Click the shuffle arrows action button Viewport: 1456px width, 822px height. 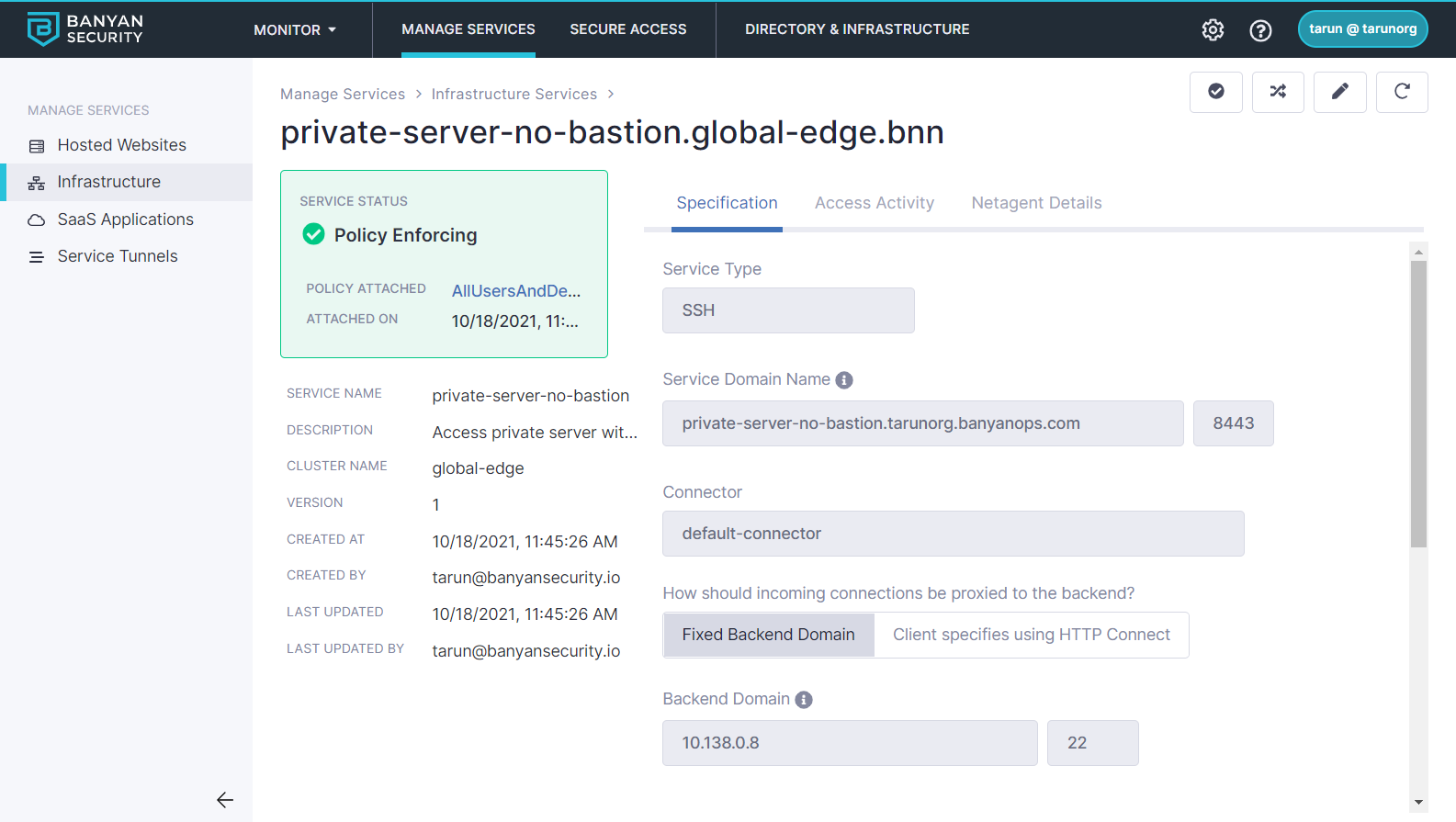click(1278, 92)
